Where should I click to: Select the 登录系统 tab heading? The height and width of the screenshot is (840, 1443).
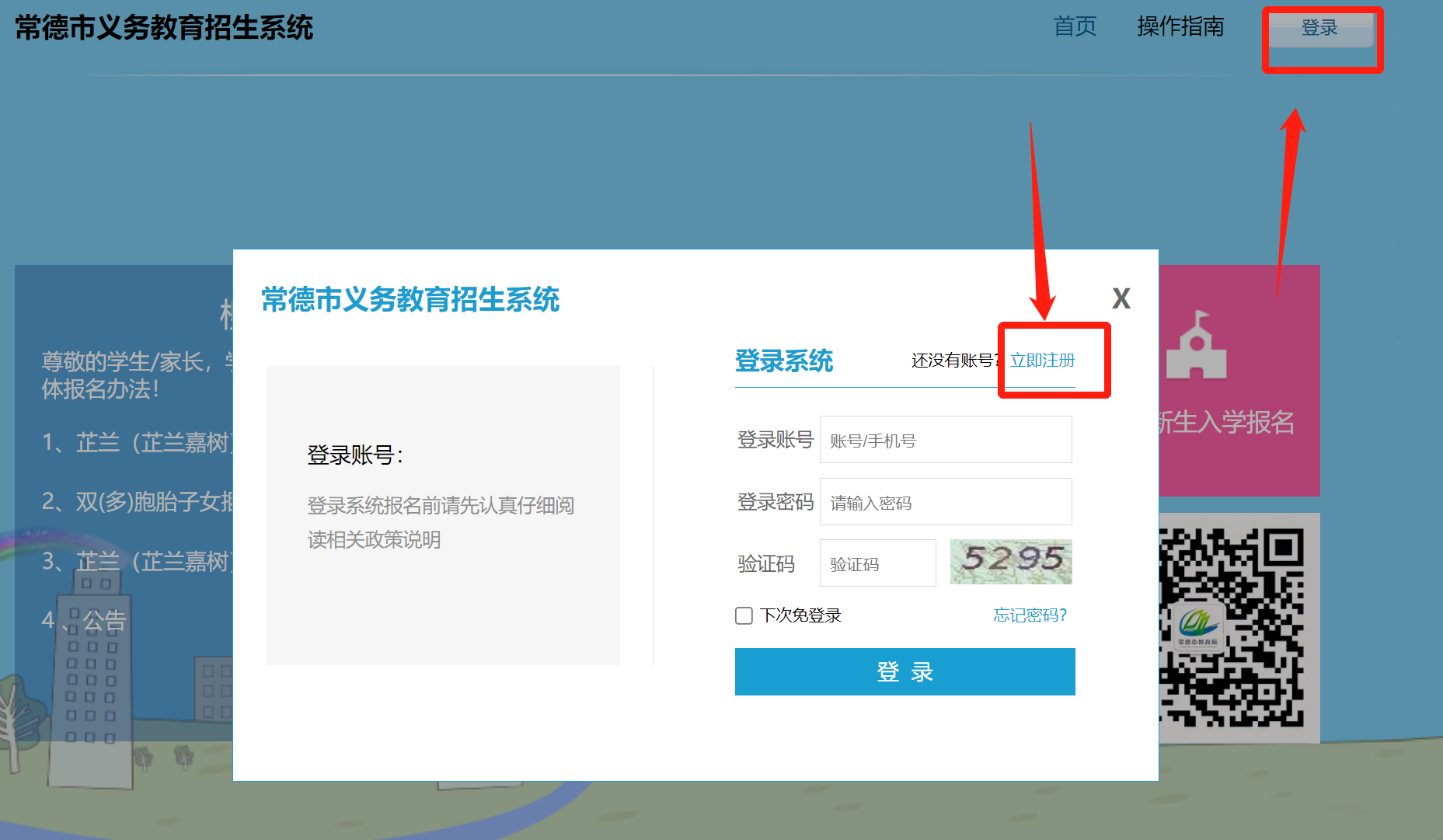click(x=783, y=361)
